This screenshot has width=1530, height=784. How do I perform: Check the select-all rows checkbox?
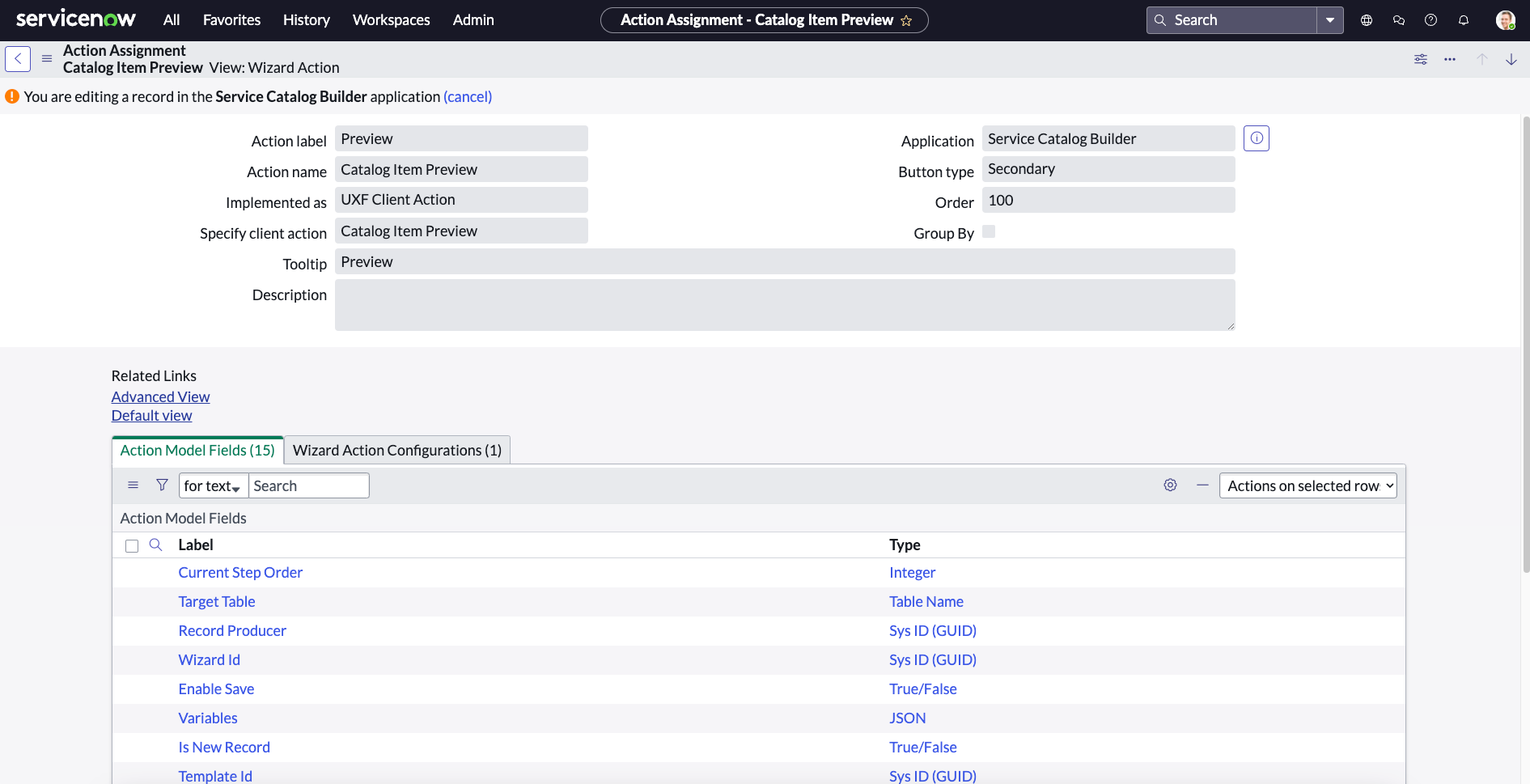tap(132, 546)
